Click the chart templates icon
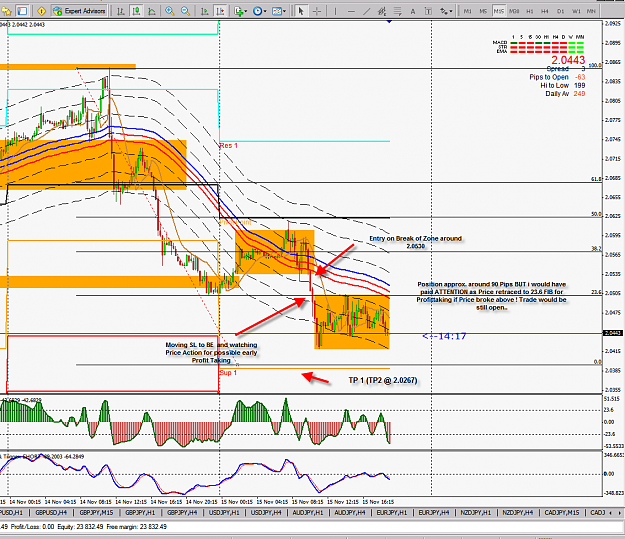625x539 pixels. [x=277, y=11]
